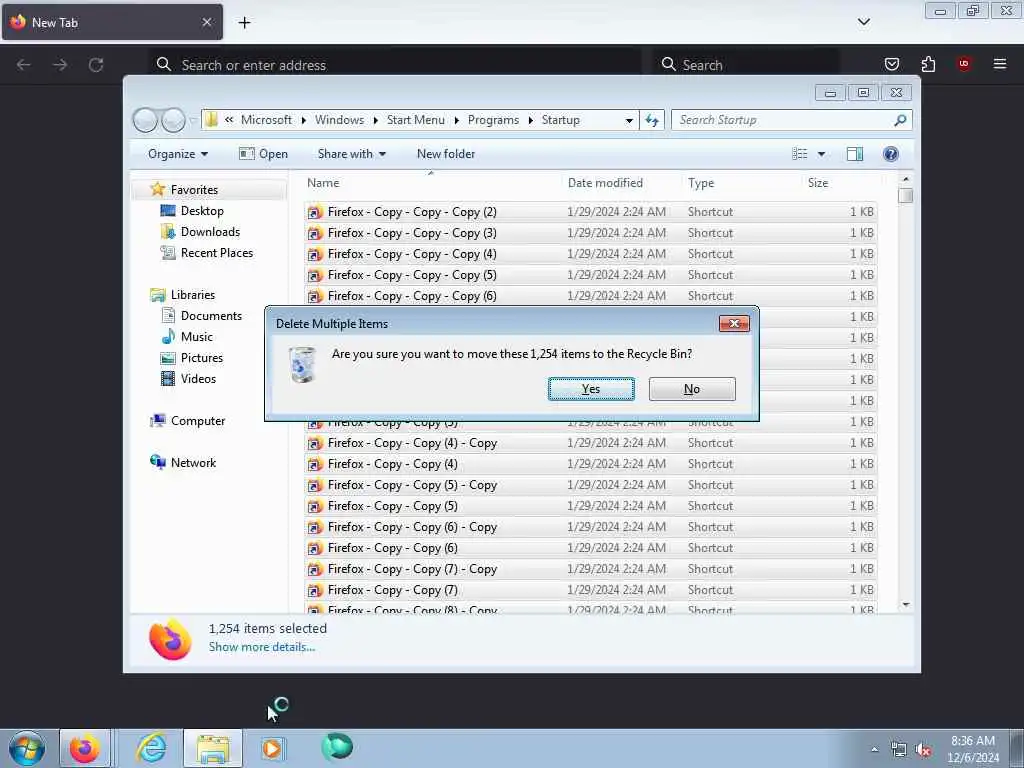Select file Firefox - Copy - Copy - Copy (2)
Screen dimensions: 1024x768
(x=590, y=212)
